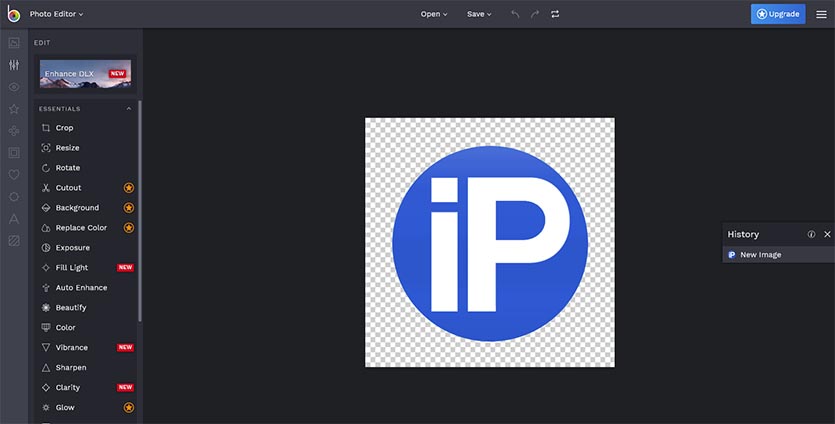Click the premium star badge beside Glow

(129, 407)
